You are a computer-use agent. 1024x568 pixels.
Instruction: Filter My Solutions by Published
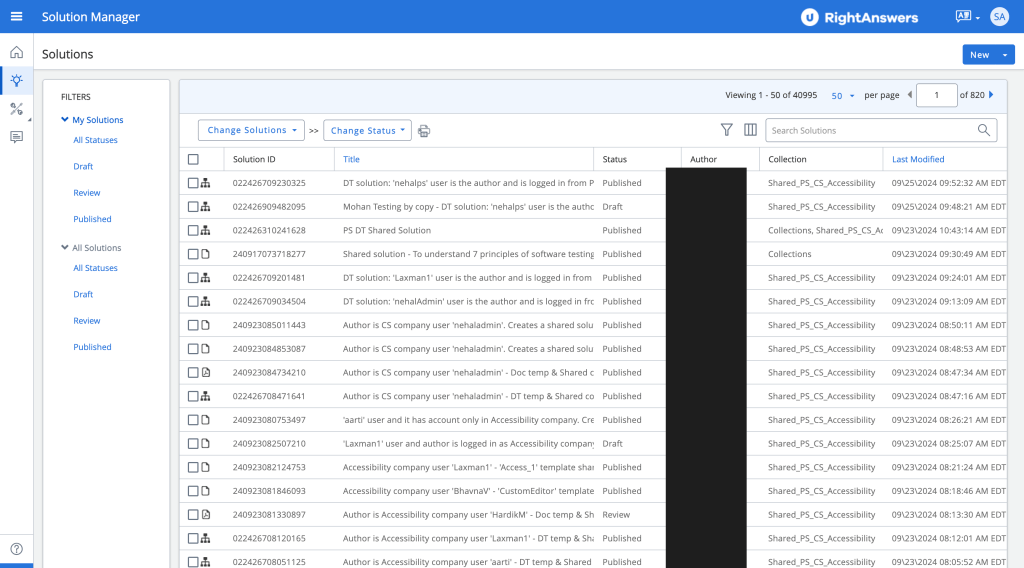click(x=92, y=219)
